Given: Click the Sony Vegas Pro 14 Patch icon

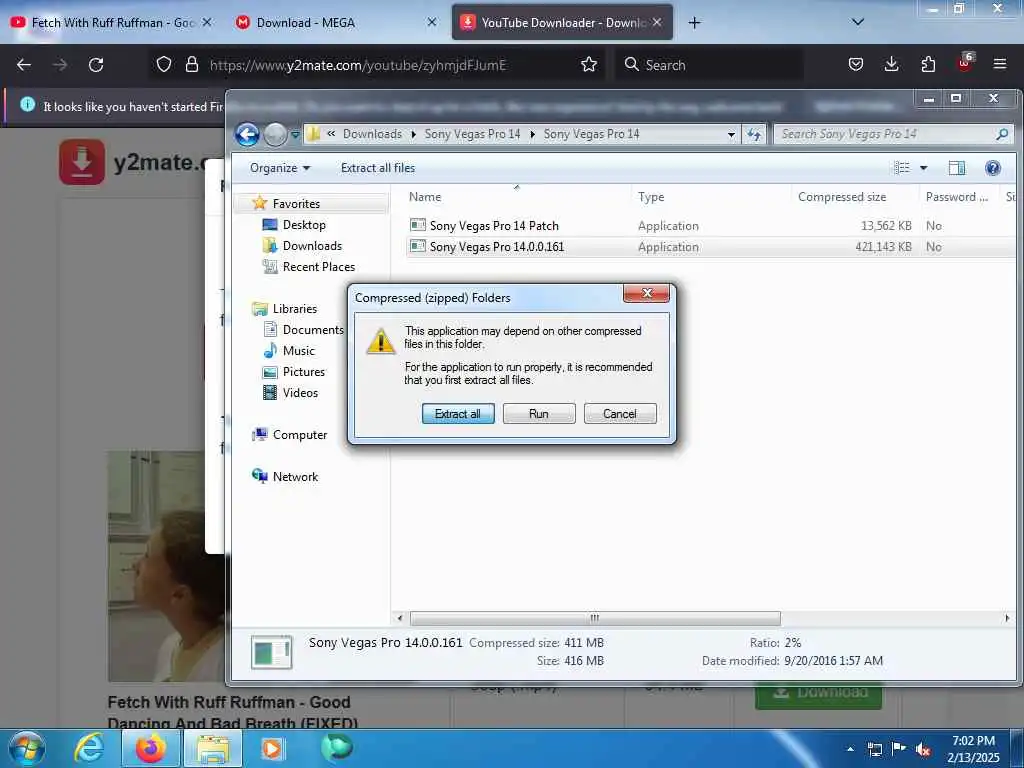Looking at the screenshot, I should tap(417, 225).
